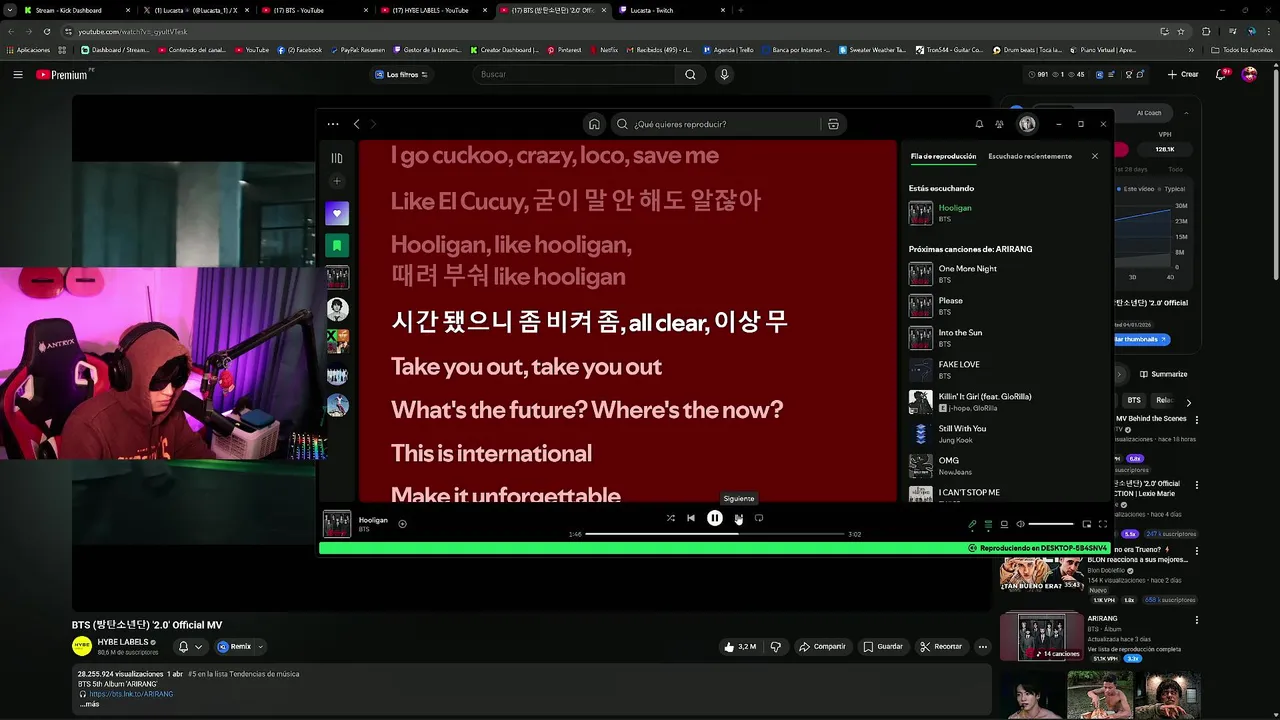Screen dimensions: 1280x720
Task: Open green bookmark episodes item in sidebar
Action: click(337, 245)
